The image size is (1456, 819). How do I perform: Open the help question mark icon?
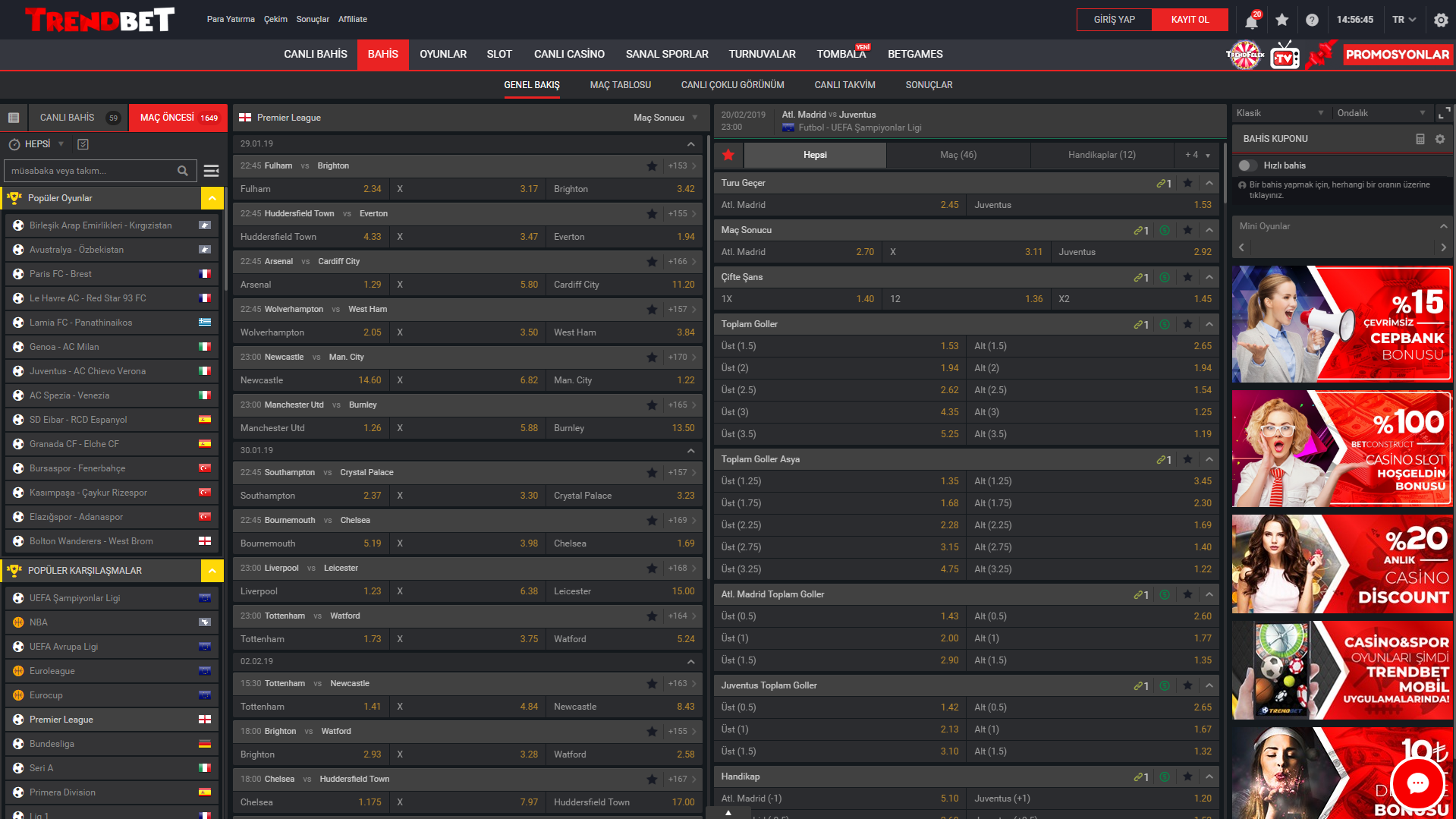(1312, 20)
